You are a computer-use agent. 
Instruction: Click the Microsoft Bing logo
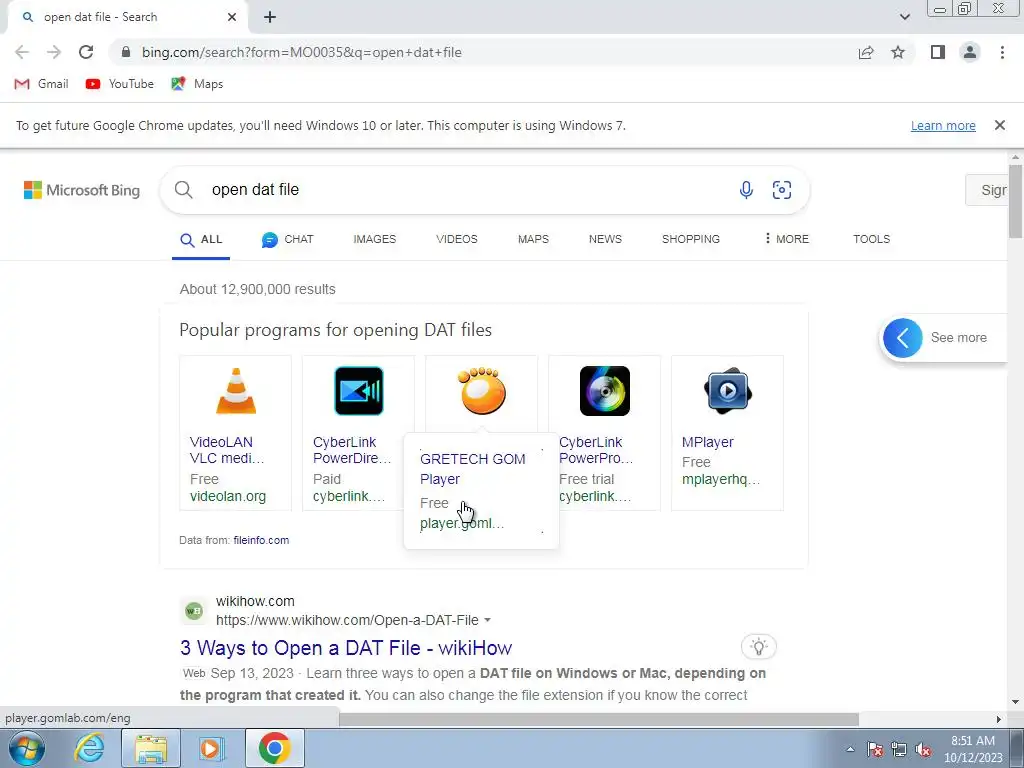[82, 190]
